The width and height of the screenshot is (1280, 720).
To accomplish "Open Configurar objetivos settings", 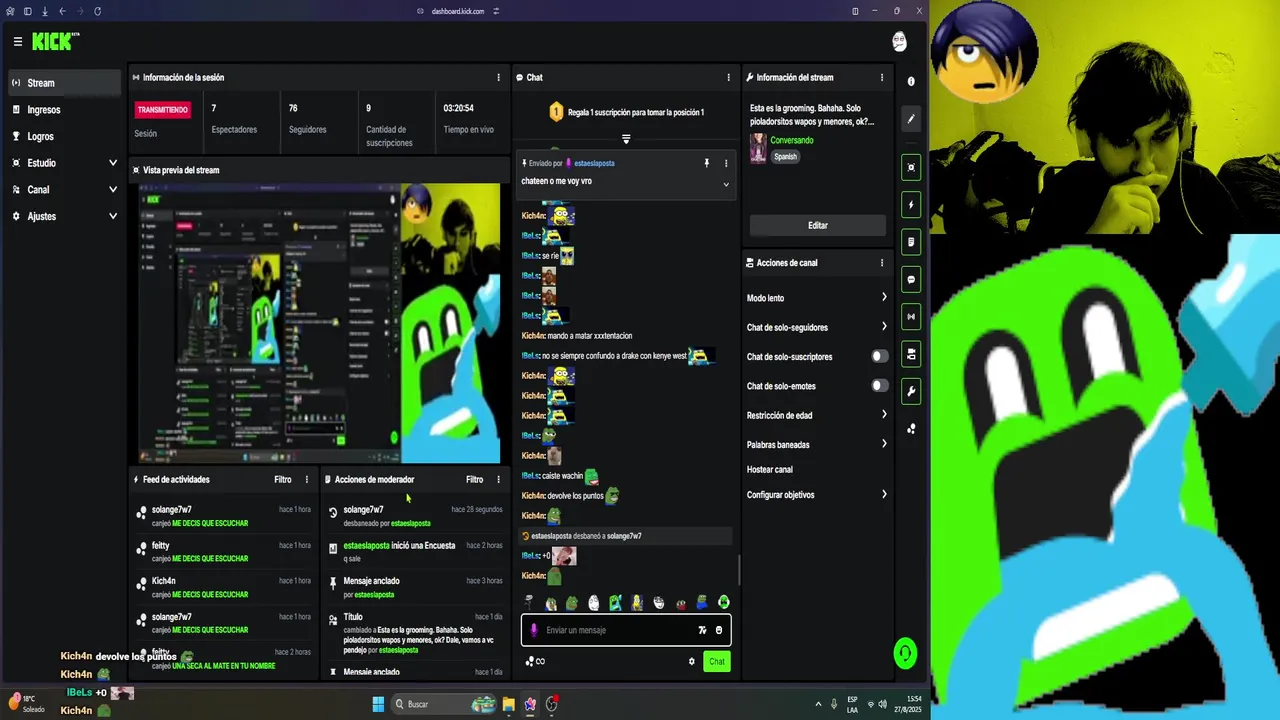I will coord(817,494).
